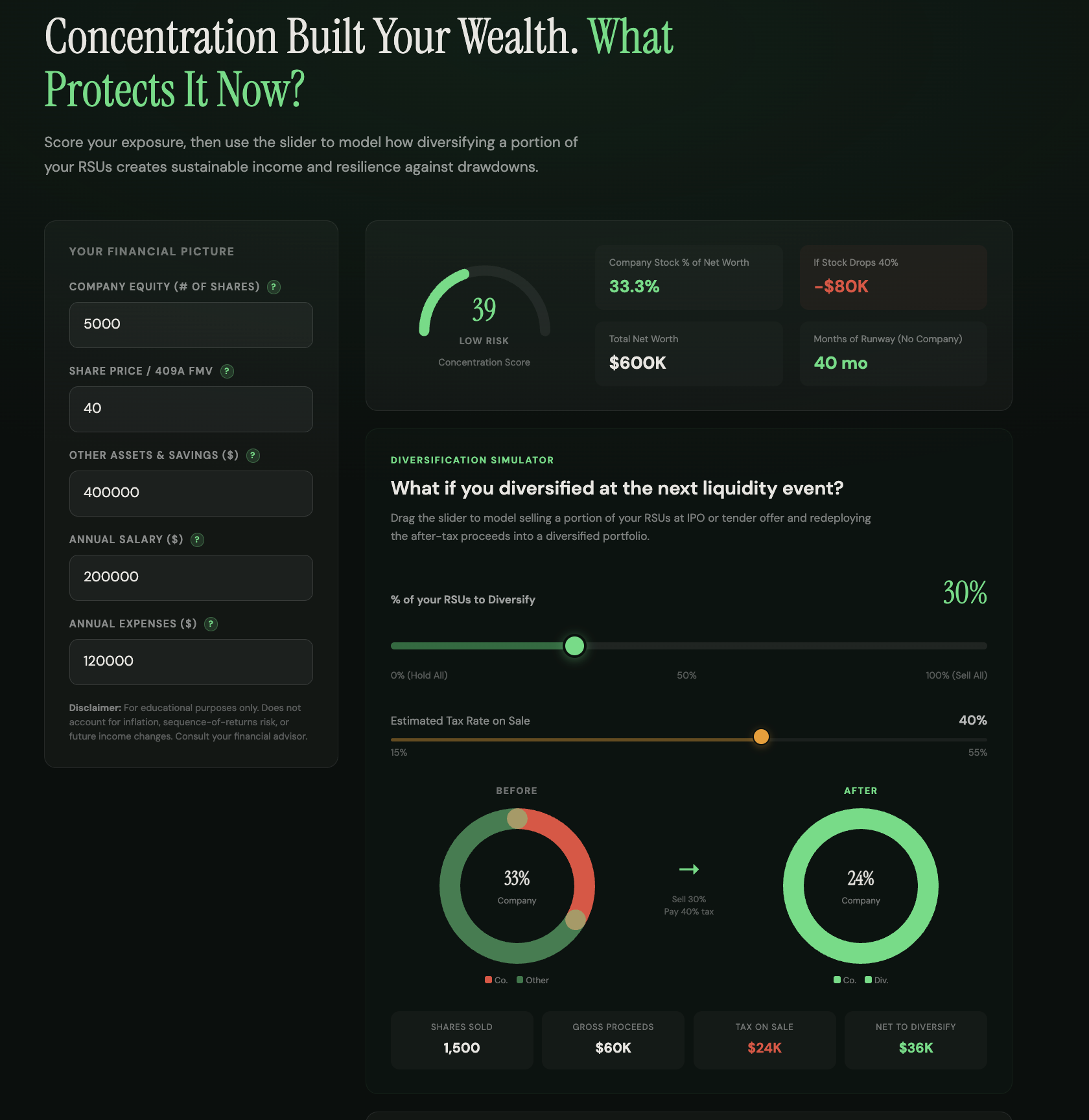Click the RSUs to Diversify slider handle
This screenshot has width=1089, height=1120.
(x=574, y=646)
